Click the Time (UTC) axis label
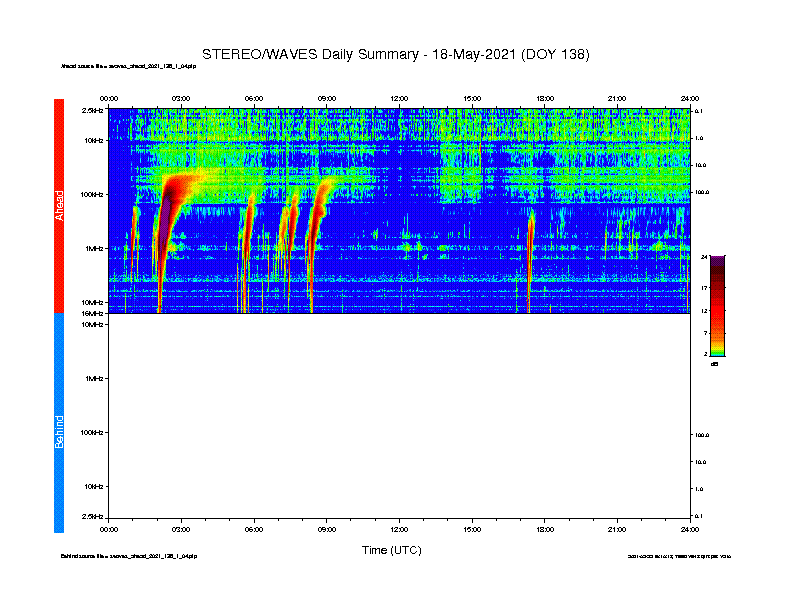This screenshot has width=792, height=612. click(x=391, y=550)
